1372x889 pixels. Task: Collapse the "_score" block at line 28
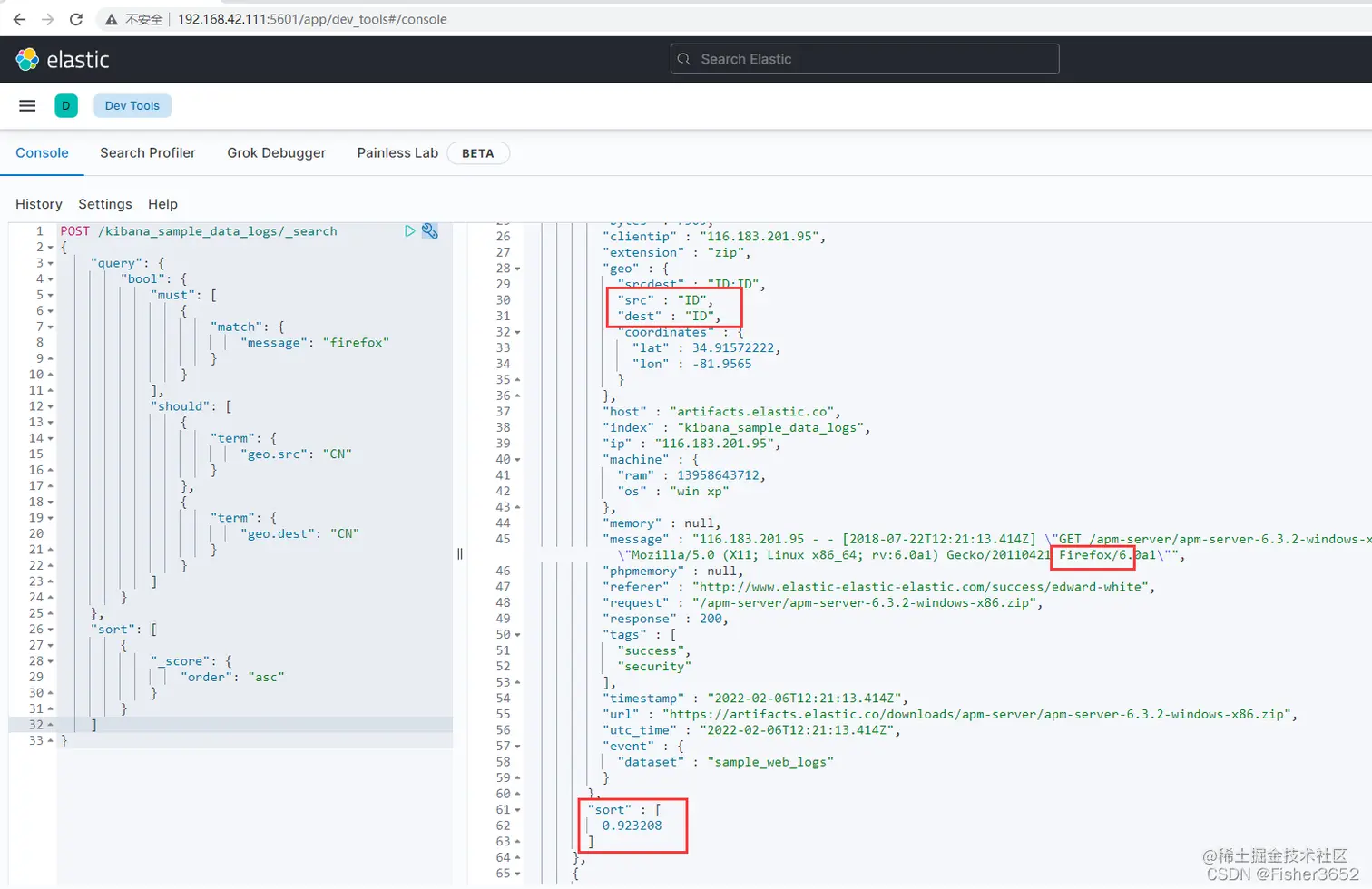point(50,661)
